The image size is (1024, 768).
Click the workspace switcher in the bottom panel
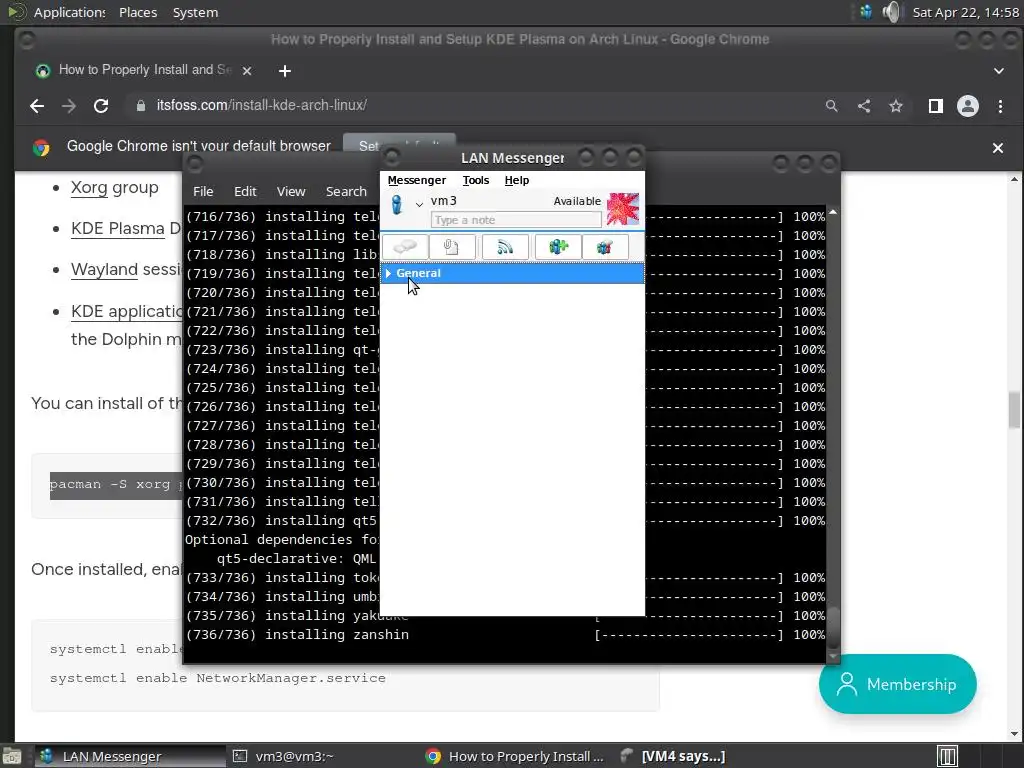pyautogui.click(x=947, y=756)
